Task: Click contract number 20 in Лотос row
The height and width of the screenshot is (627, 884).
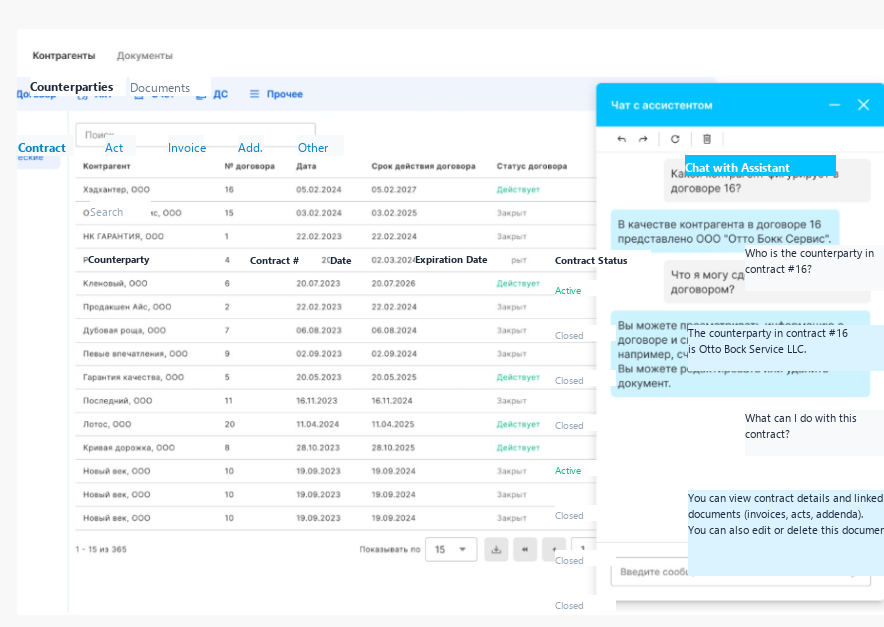Action: coord(229,425)
